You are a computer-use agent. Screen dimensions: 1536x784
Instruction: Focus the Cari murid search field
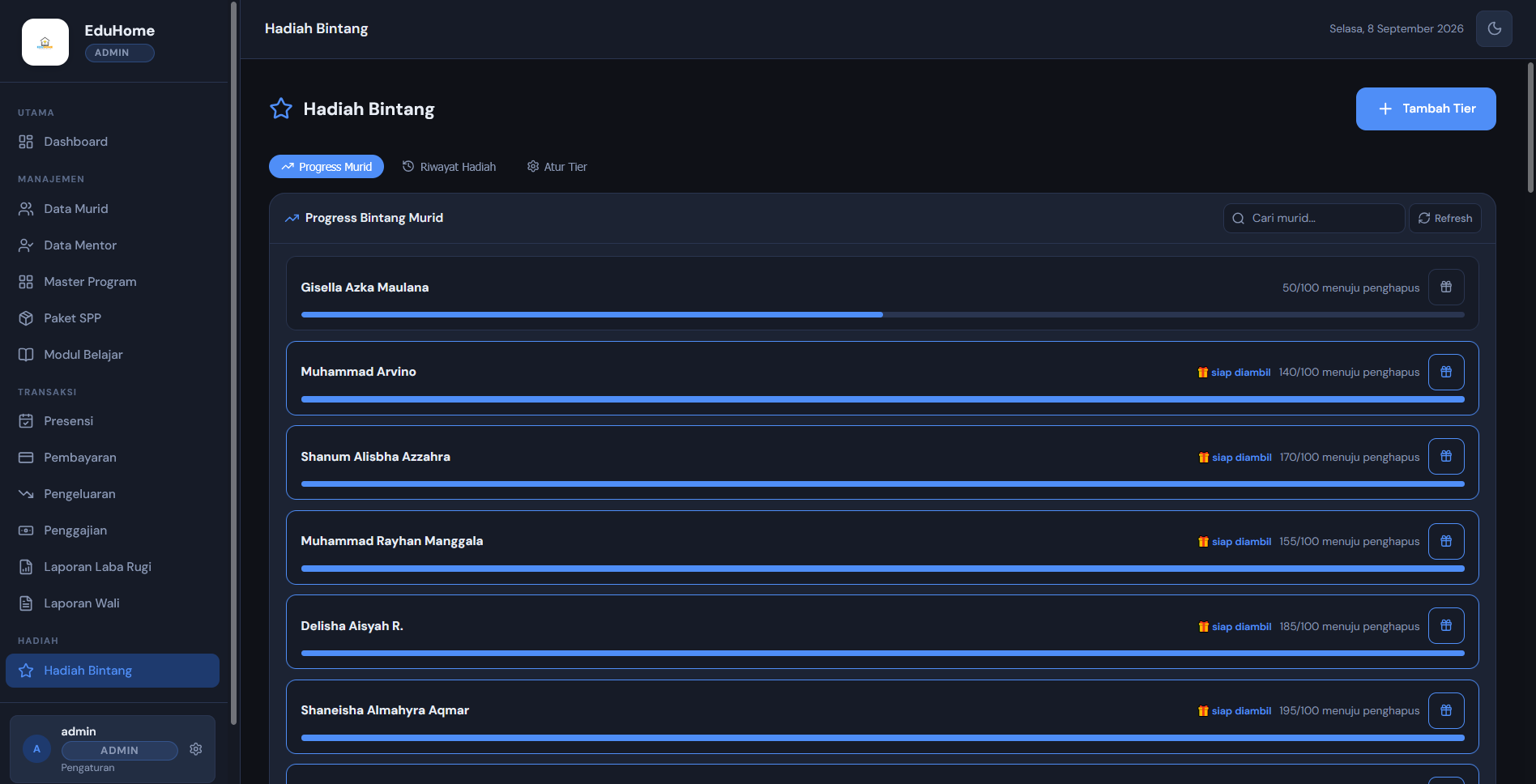click(1314, 218)
